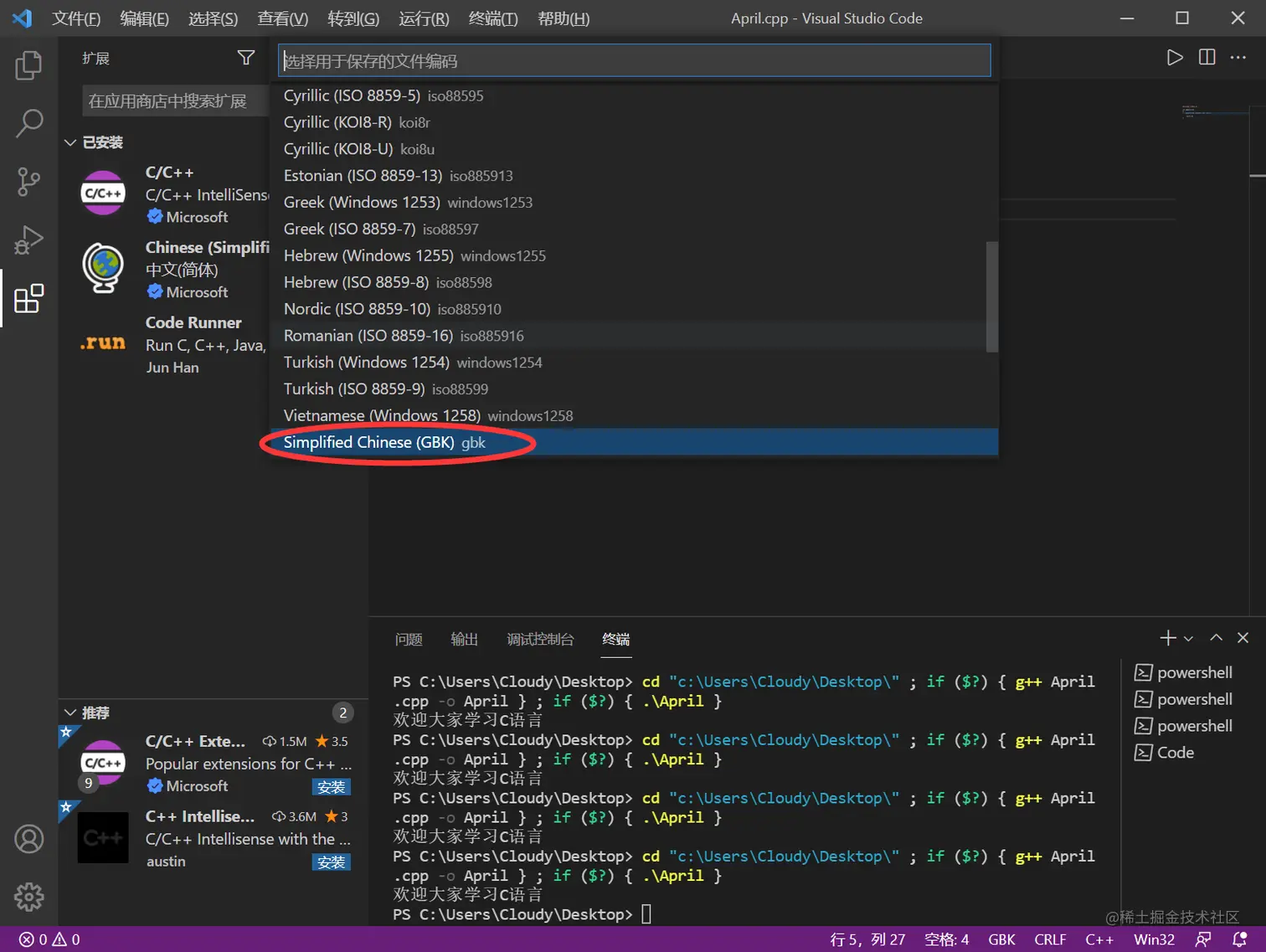Click the C++ Intellisense extension icon
The height and width of the screenshot is (952, 1266).
tap(103, 837)
